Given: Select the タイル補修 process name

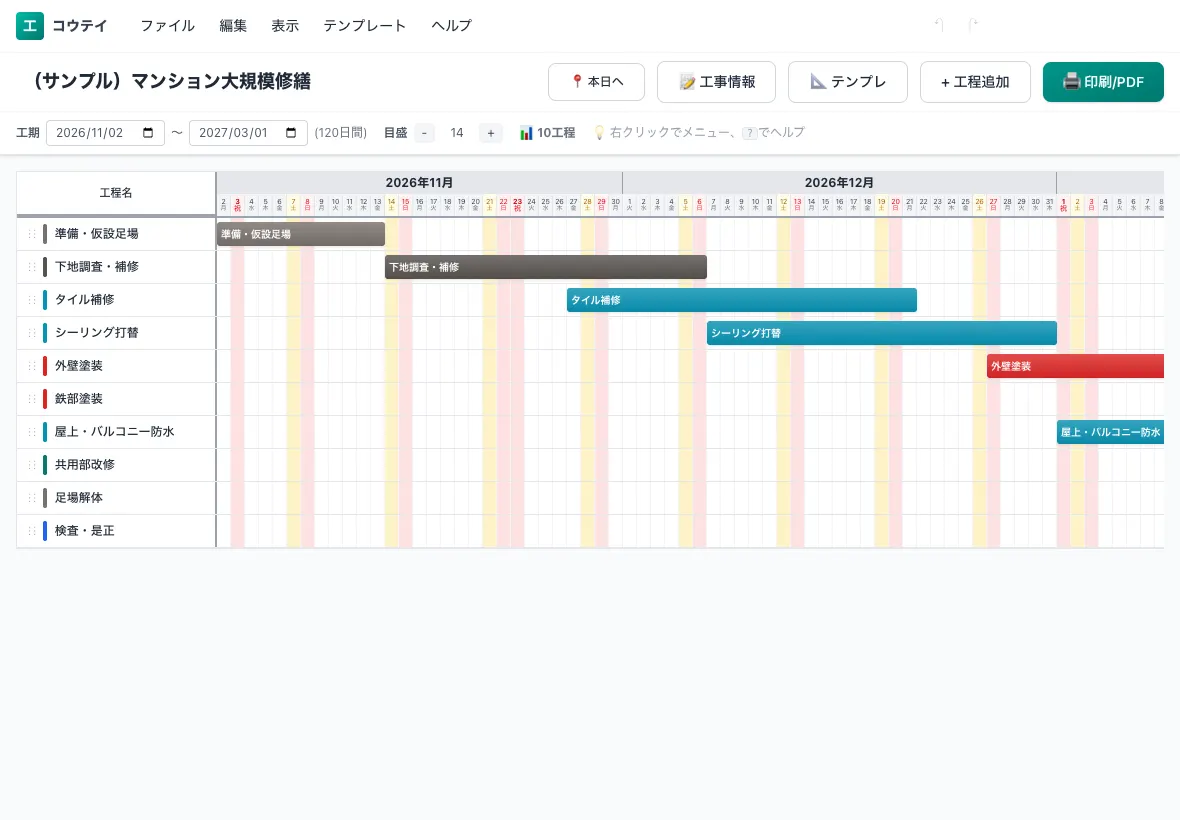Looking at the screenshot, I should tap(84, 299).
